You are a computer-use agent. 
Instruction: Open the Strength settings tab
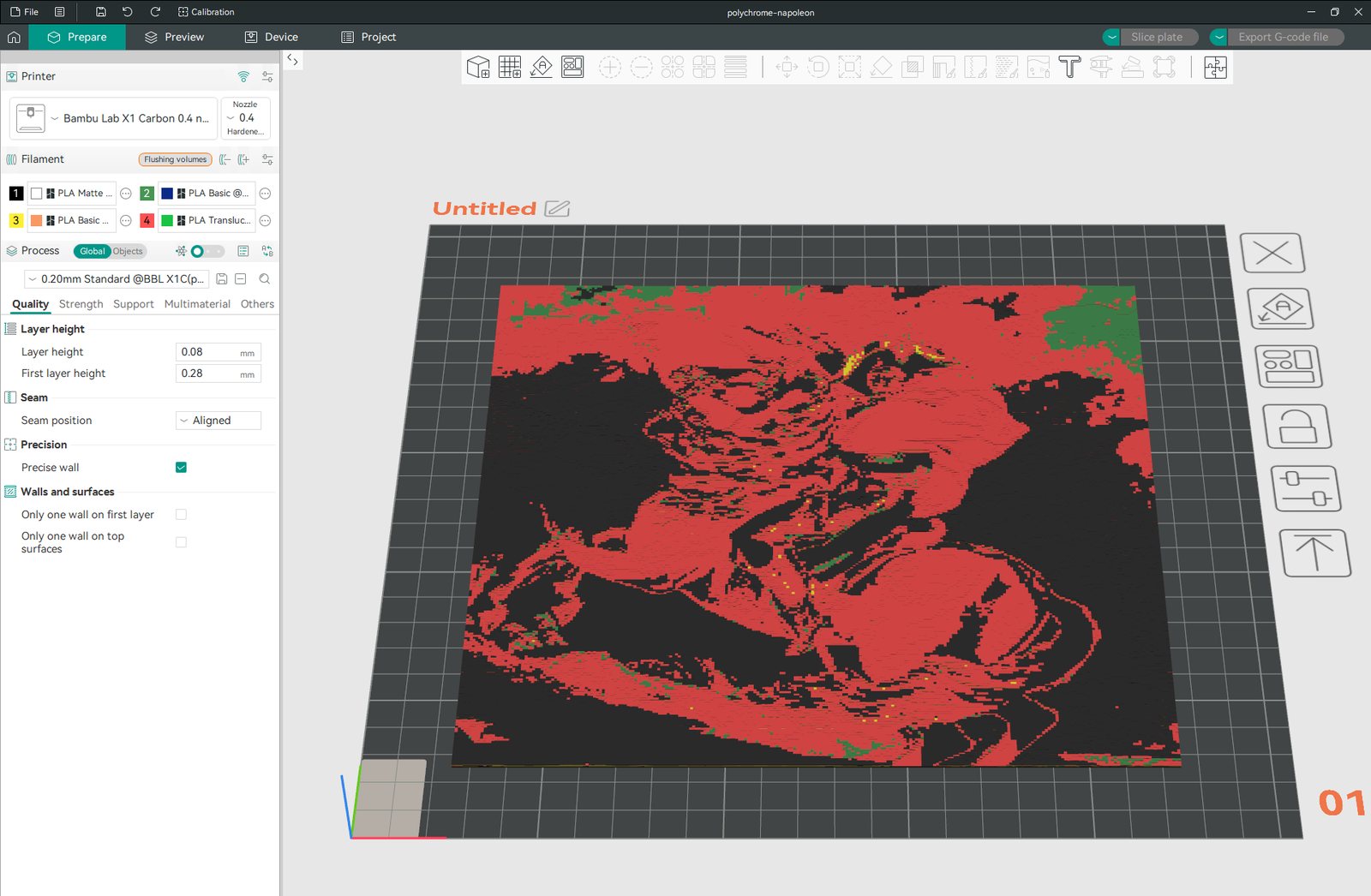81,304
